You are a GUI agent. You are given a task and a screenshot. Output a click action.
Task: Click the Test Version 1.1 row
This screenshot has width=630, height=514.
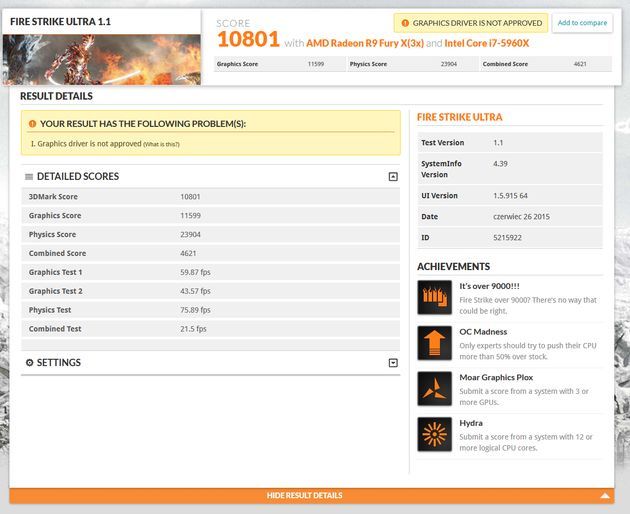click(x=510, y=143)
